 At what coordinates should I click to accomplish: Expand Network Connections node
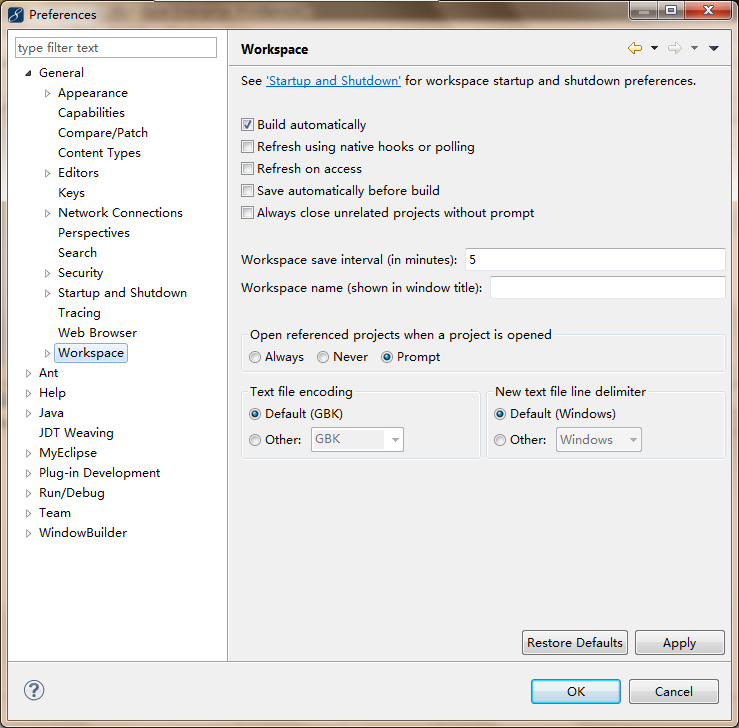click(x=47, y=213)
